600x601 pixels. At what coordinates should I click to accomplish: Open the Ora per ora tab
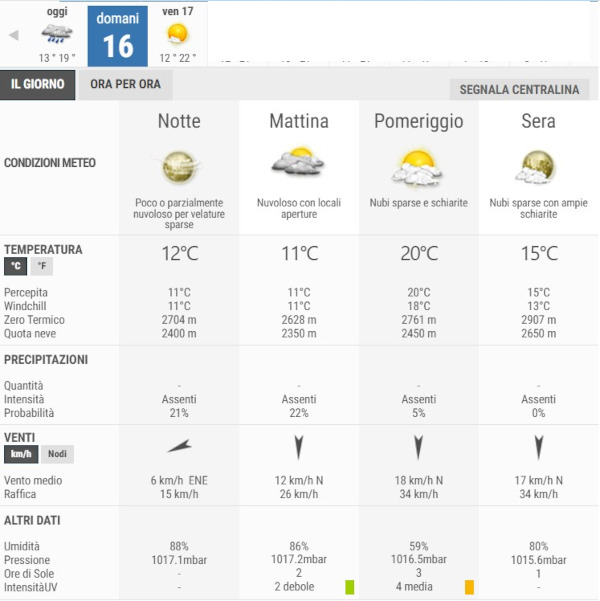[125, 84]
